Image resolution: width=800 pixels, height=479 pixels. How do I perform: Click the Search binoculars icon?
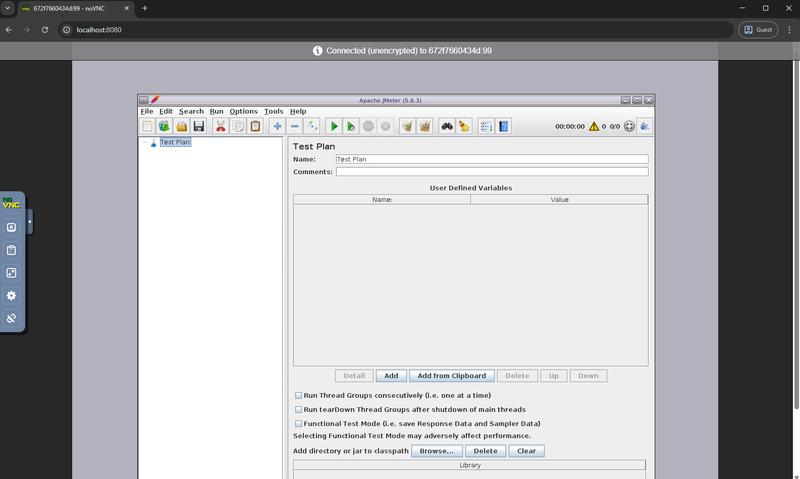point(447,126)
